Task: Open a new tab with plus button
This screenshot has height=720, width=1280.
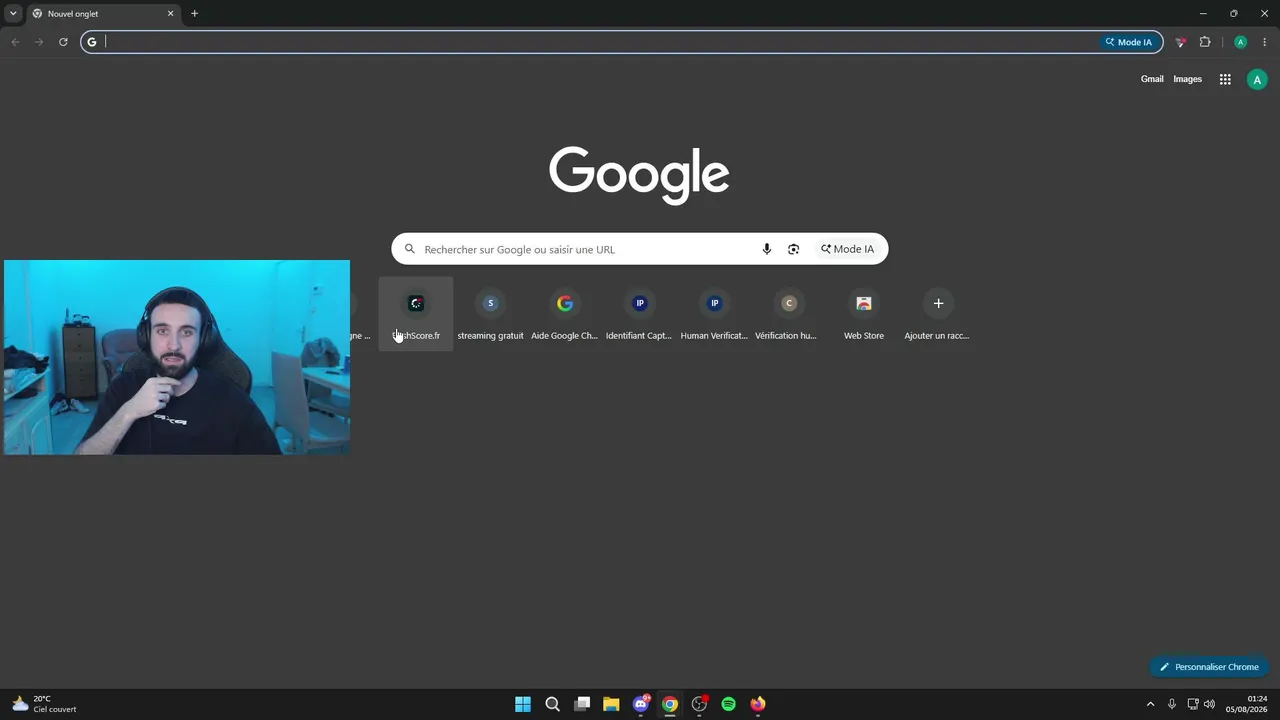Action: coord(194,14)
